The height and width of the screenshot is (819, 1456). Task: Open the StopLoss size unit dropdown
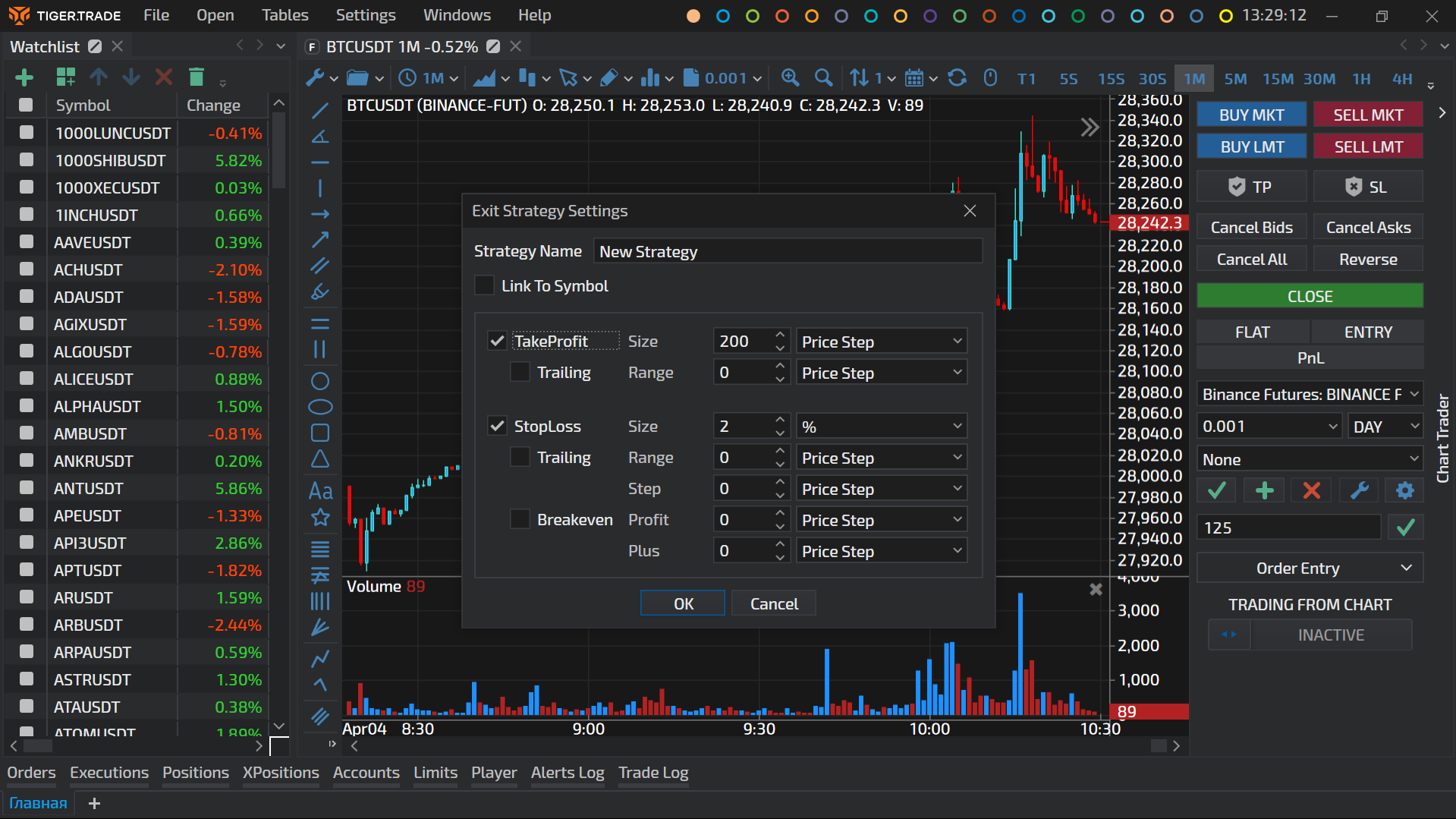[881, 427]
